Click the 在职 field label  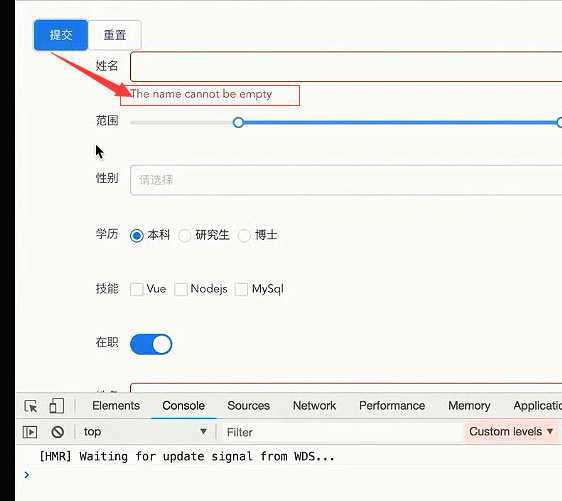(107, 342)
